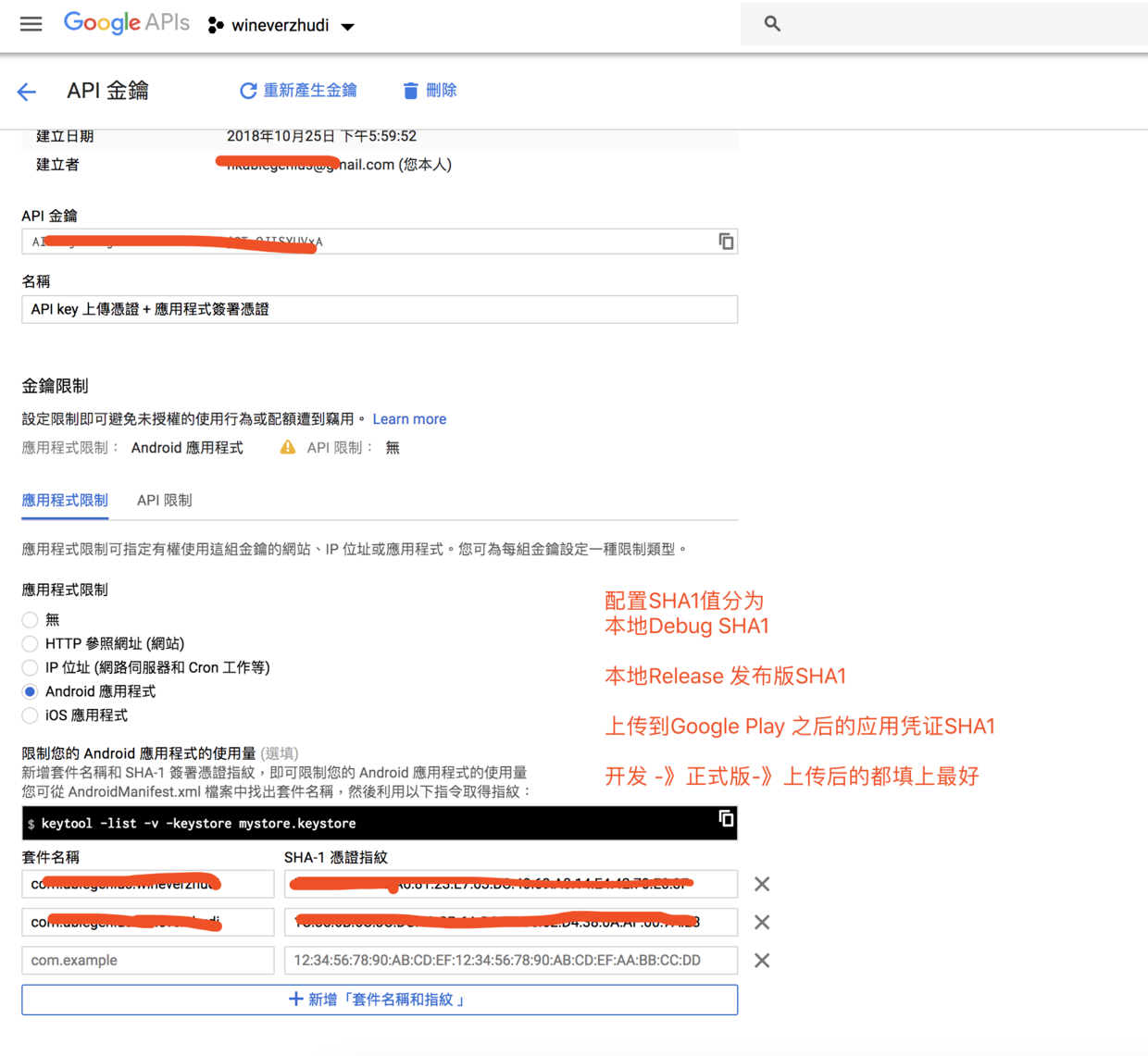Copy the keytool command
Viewport: 1148px width, 1056px height.
[726, 818]
